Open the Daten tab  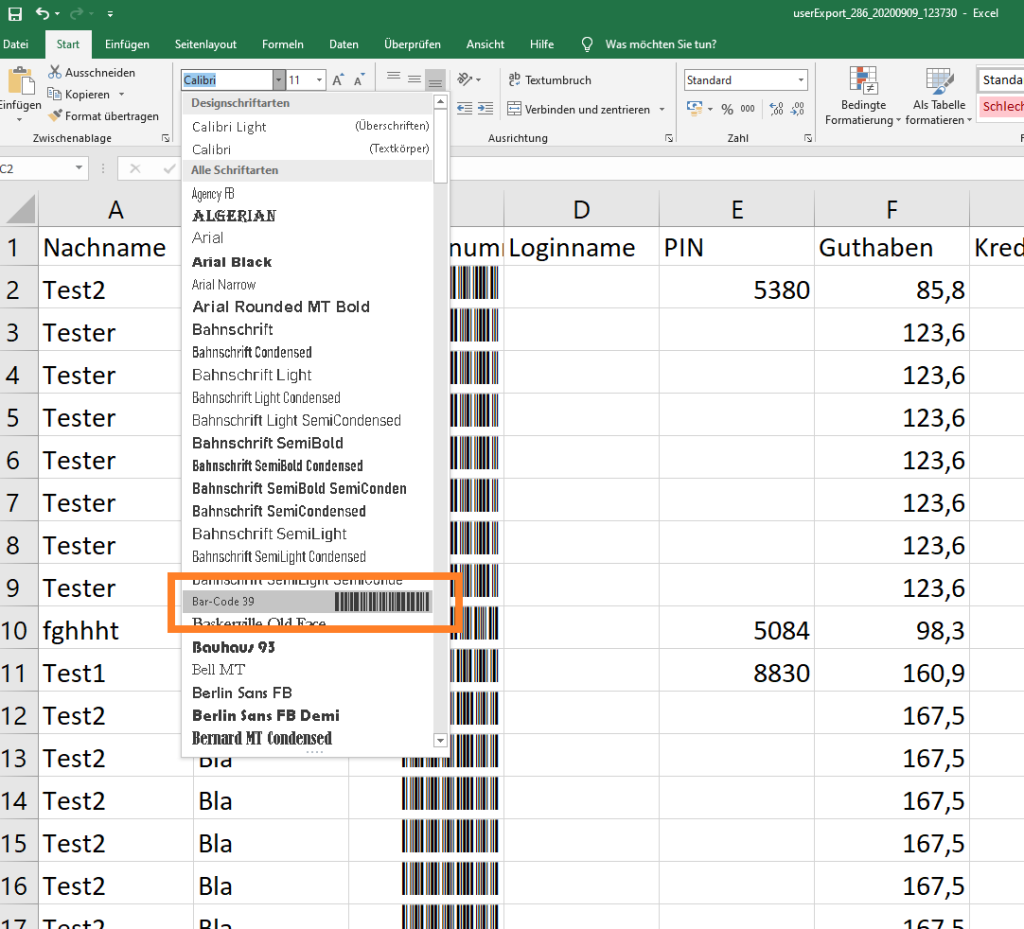[x=344, y=44]
